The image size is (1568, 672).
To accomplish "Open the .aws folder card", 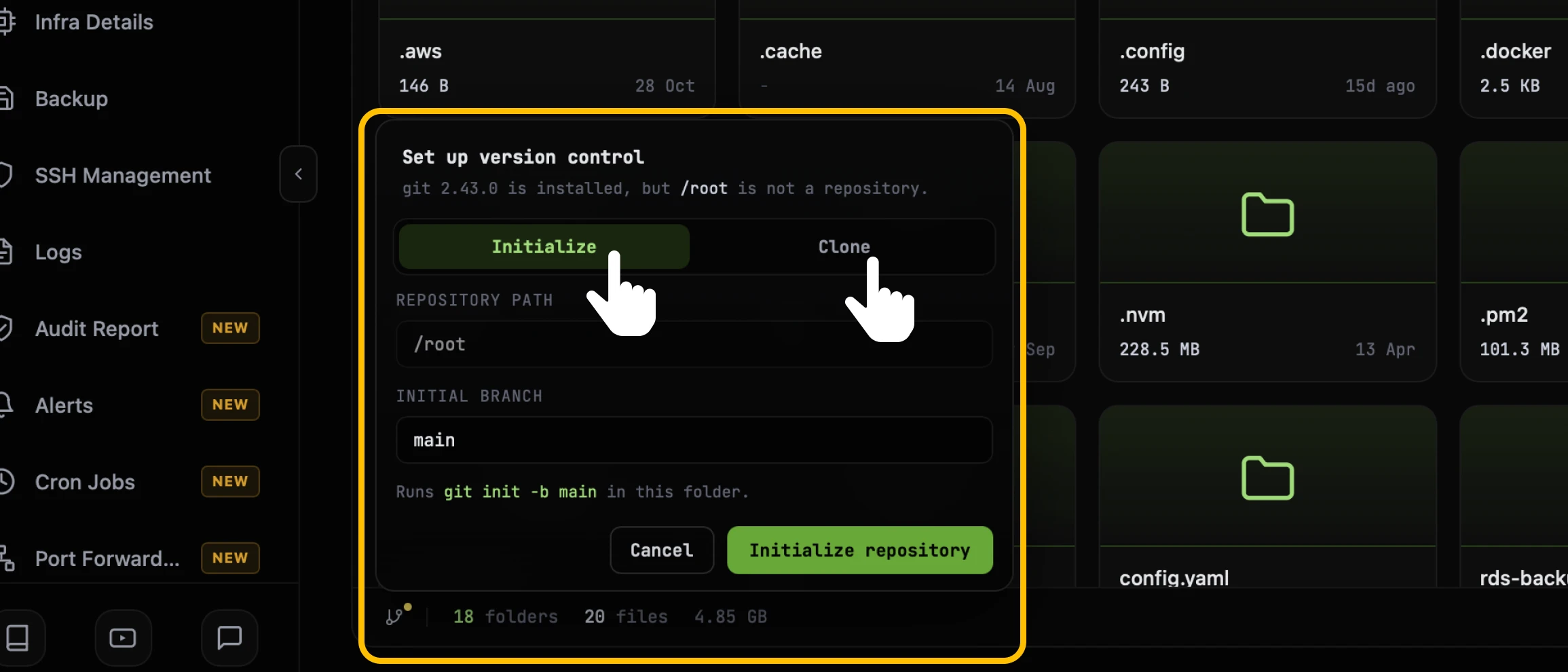I will point(547,58).
